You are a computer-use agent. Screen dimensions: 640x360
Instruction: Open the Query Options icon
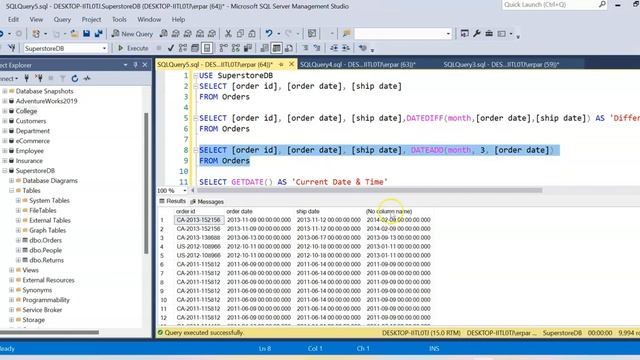point(195,48)
